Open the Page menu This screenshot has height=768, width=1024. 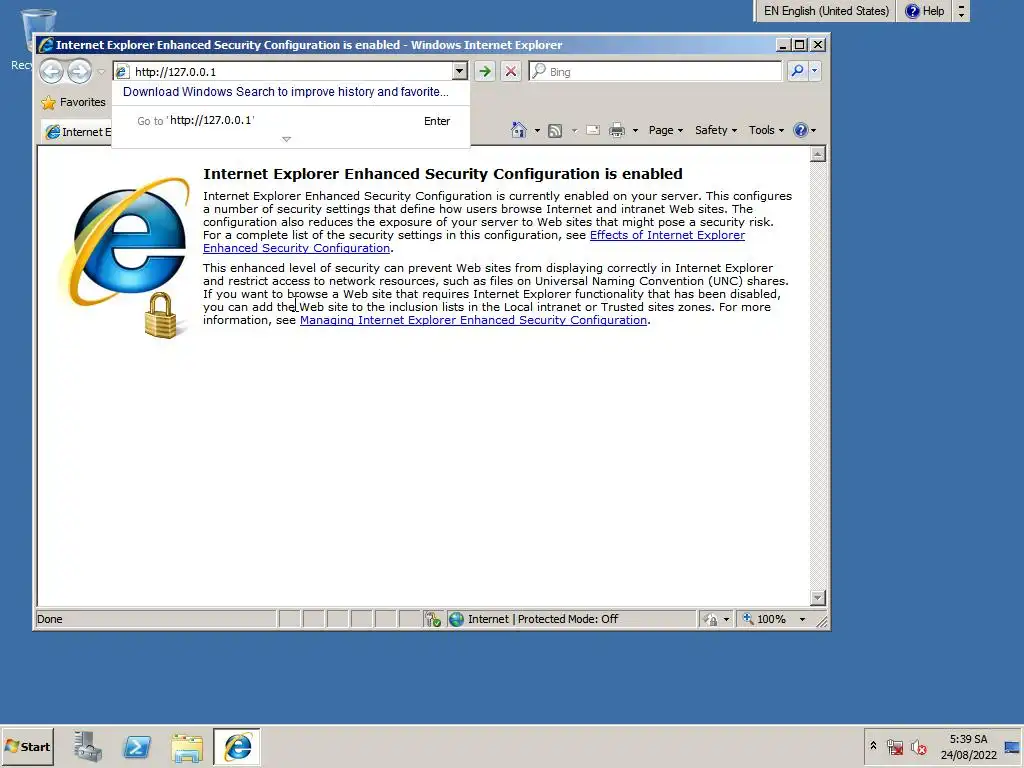665,131
